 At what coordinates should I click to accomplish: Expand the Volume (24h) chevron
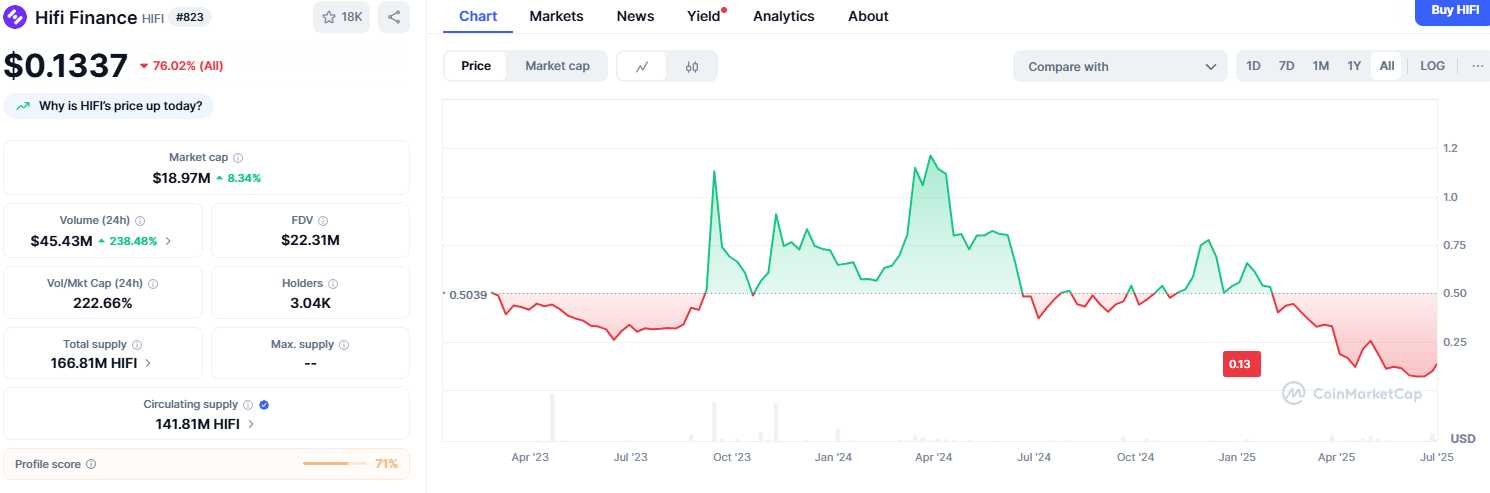click(168, 241)
